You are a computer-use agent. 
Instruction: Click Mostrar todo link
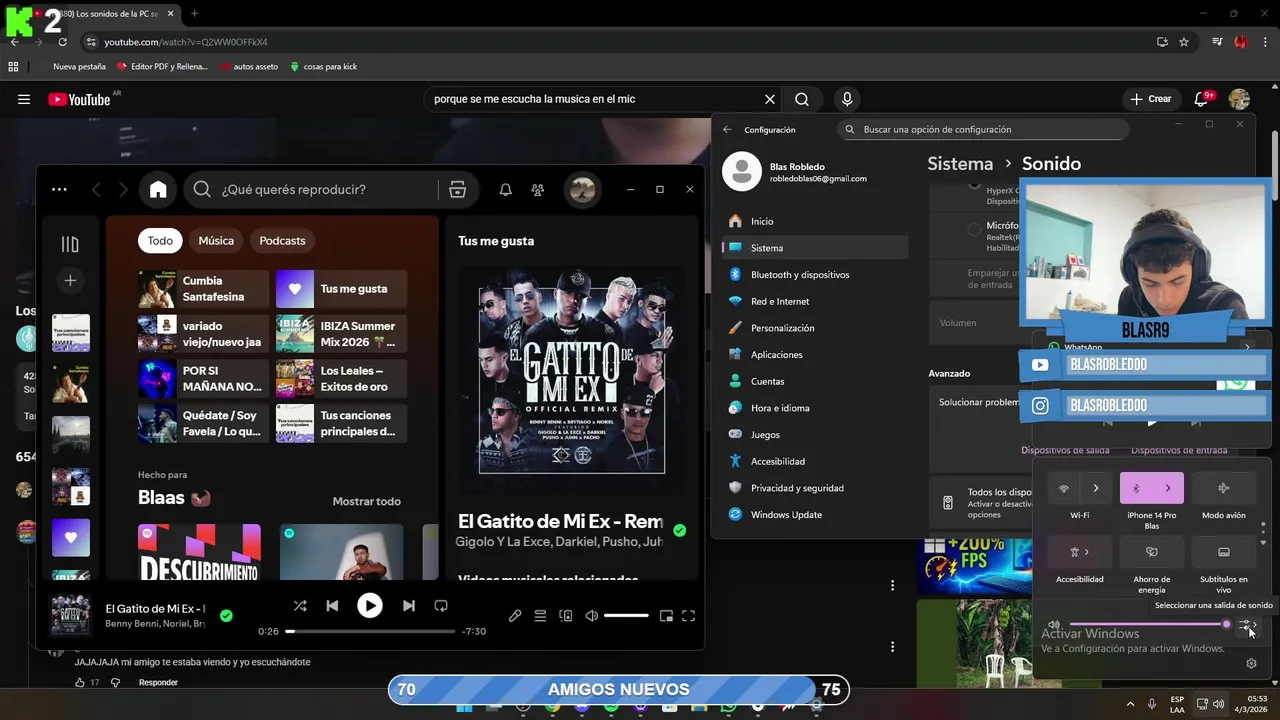366,501
